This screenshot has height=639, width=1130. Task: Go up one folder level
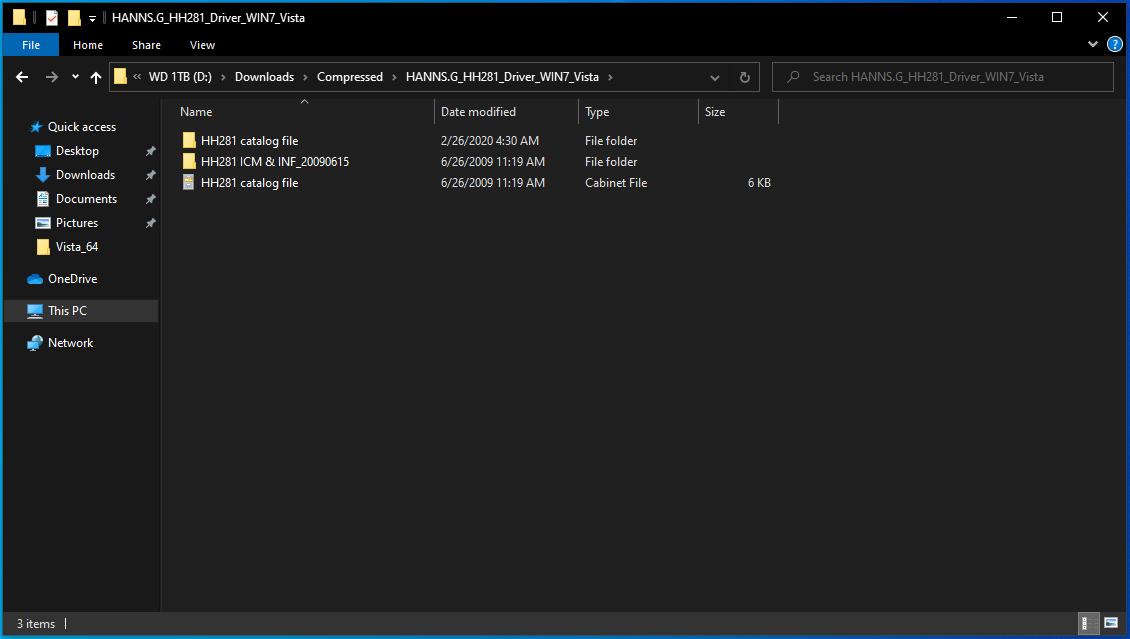point(96,77)
